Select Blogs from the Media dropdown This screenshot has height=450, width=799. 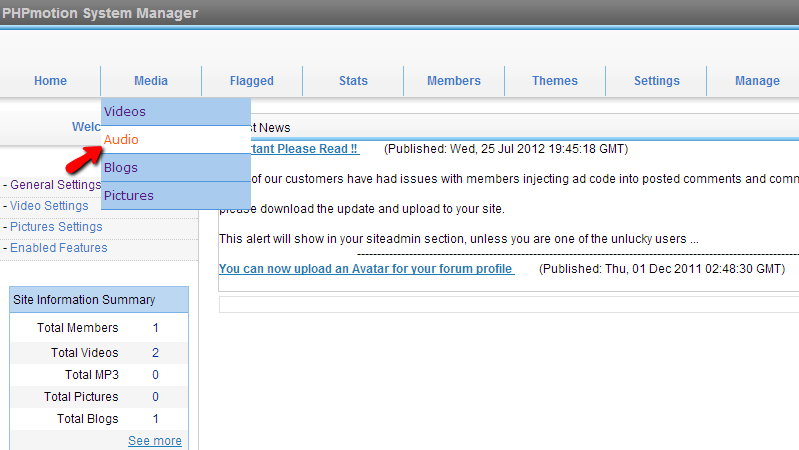coord(176,168)
